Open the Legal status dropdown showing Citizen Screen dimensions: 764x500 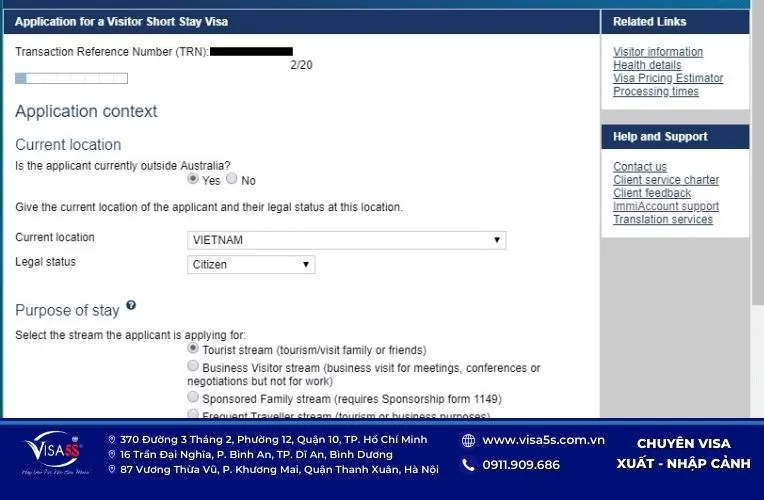251,265
